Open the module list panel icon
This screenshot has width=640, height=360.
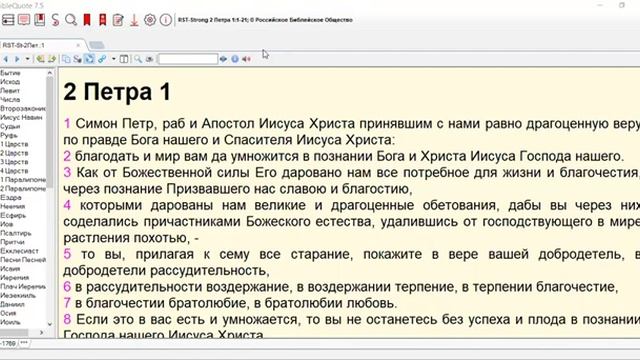[x=8, y=20]
